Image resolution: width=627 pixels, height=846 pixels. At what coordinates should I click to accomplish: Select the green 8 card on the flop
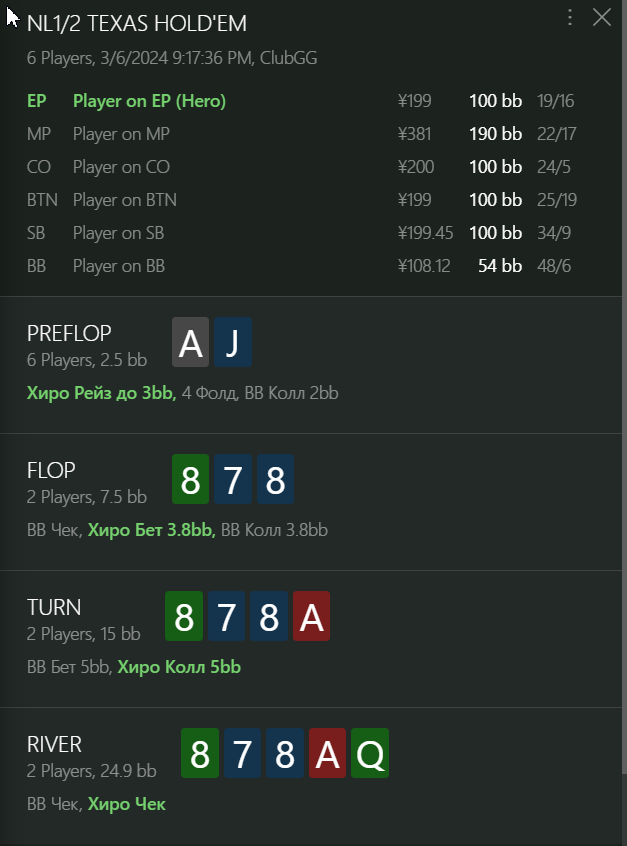coord(190,479)
